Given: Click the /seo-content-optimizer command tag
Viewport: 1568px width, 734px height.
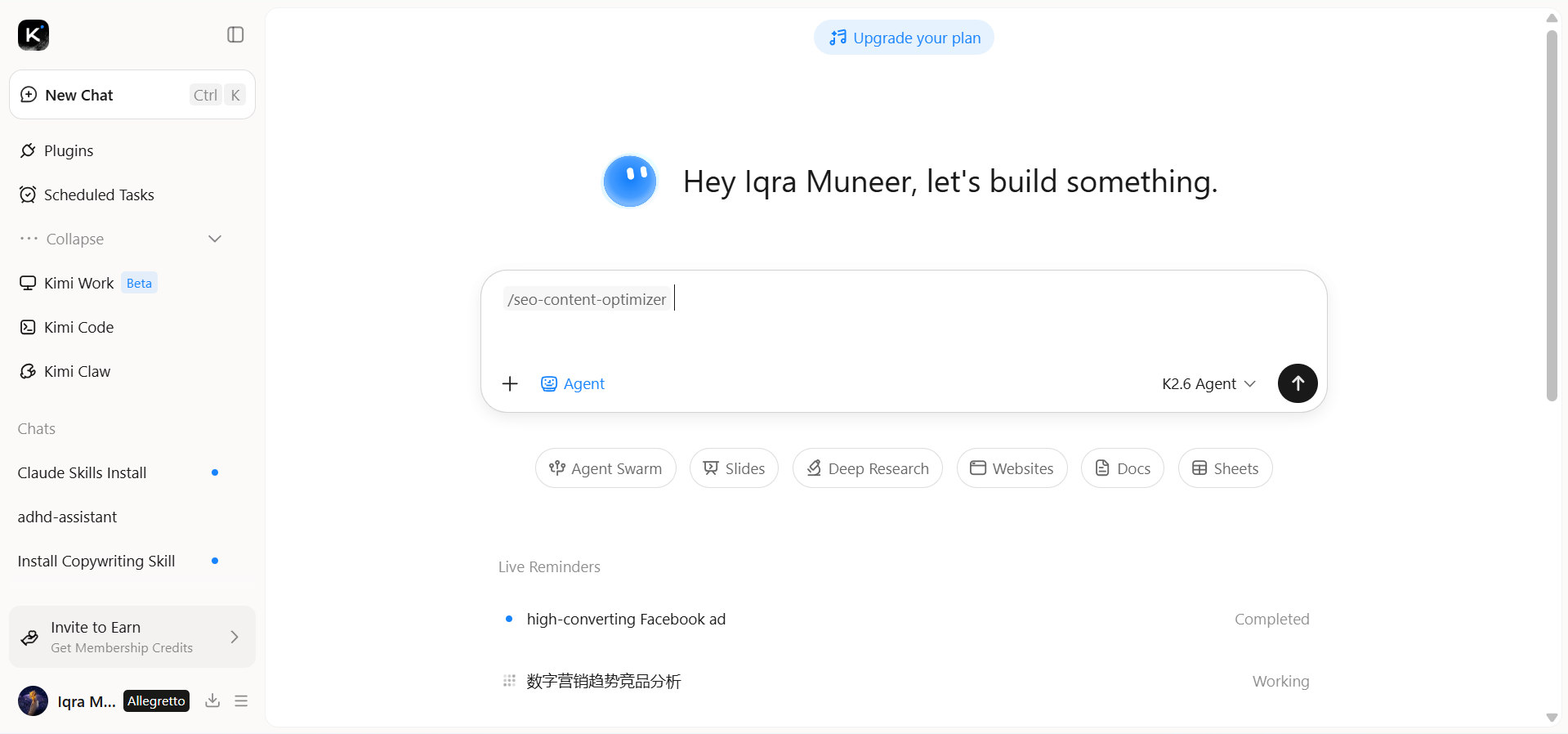Looking at the screenshot, I should tap(587, 299).
